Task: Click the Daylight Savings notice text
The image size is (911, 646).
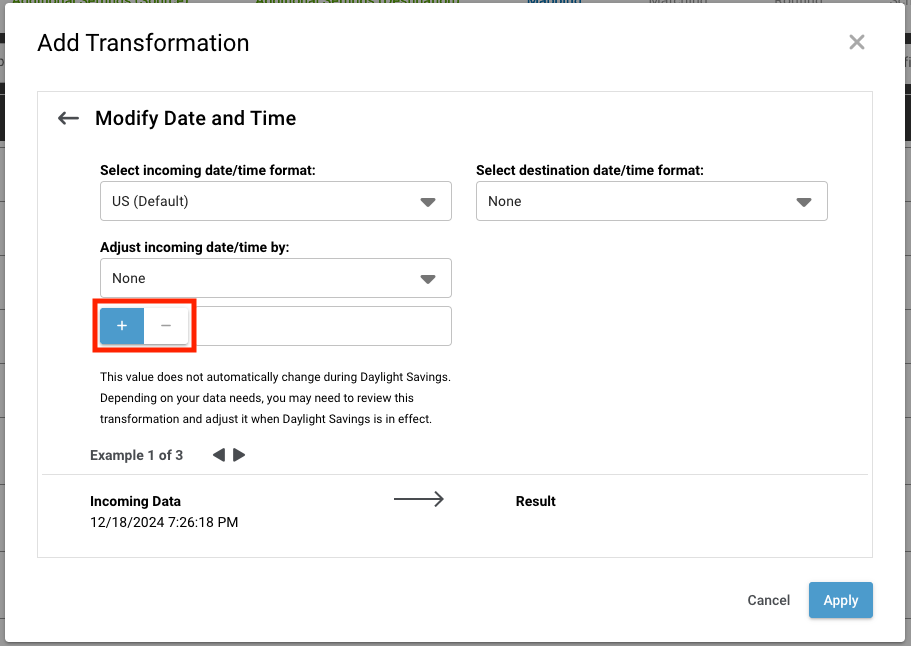Action: tap(275, 398)
